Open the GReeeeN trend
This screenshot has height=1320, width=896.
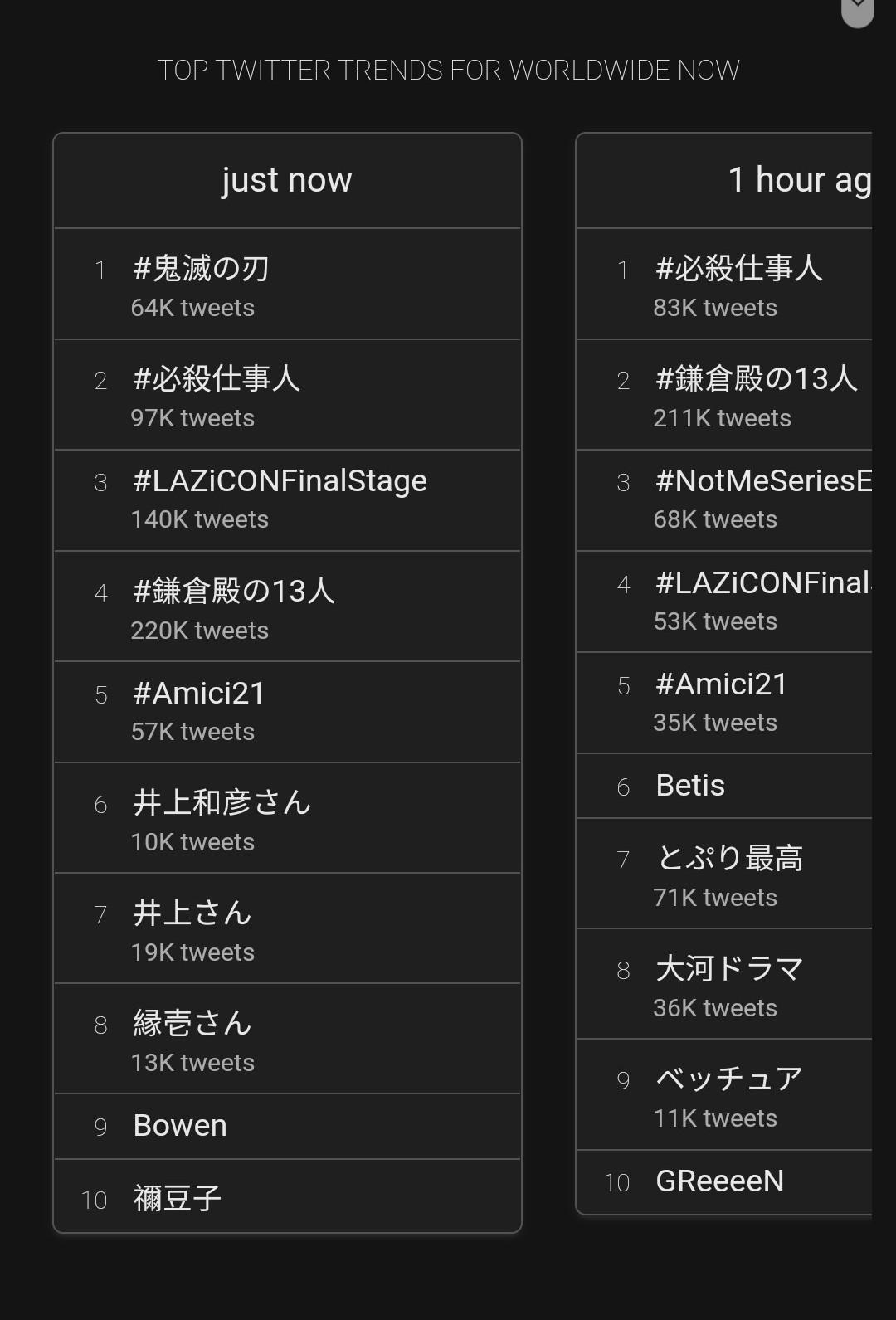(x=719, y=1181)
